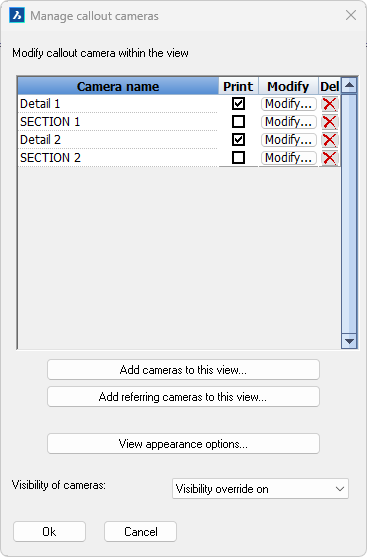Click scrollbar up arrow in camera list

349,85
